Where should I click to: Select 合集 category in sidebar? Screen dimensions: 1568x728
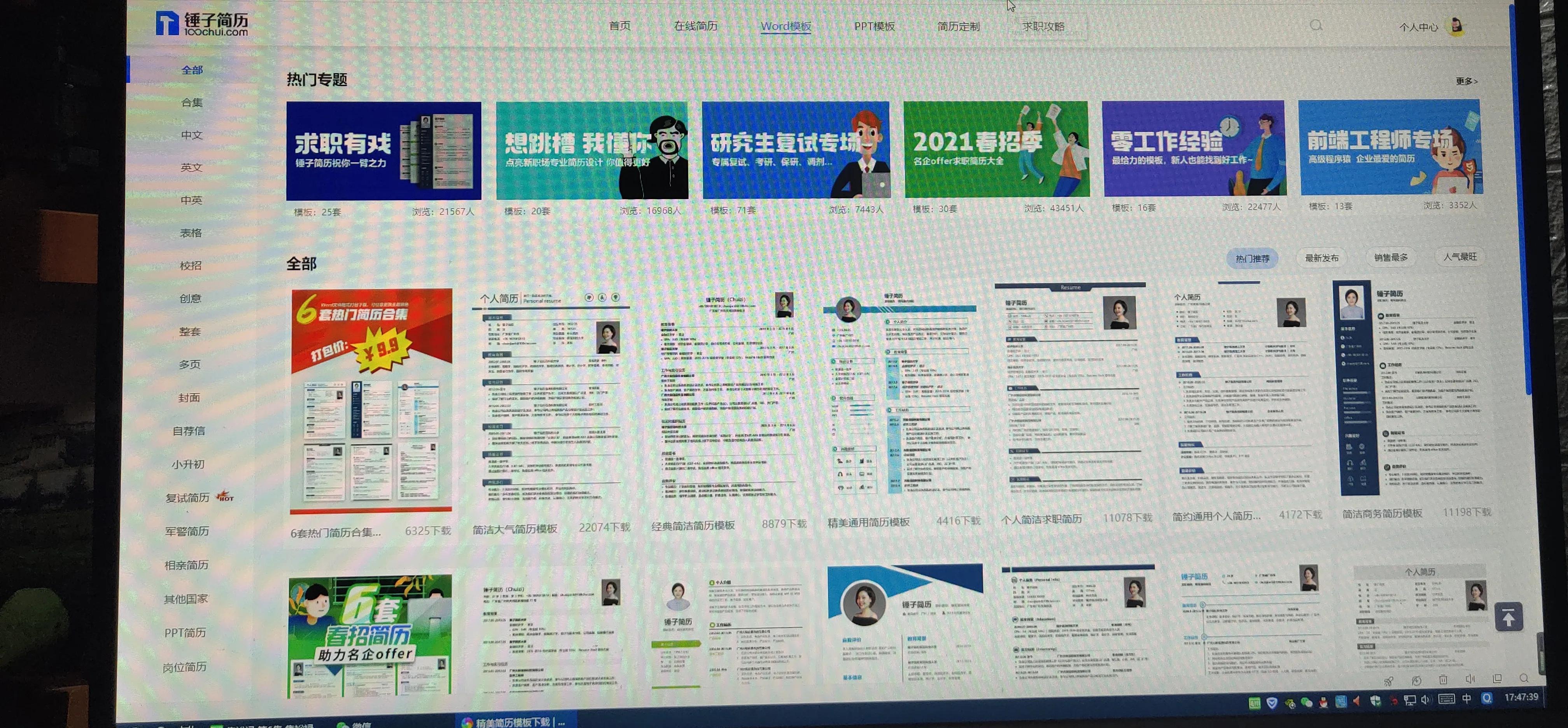pyautogui.click(x=192, y=102)
